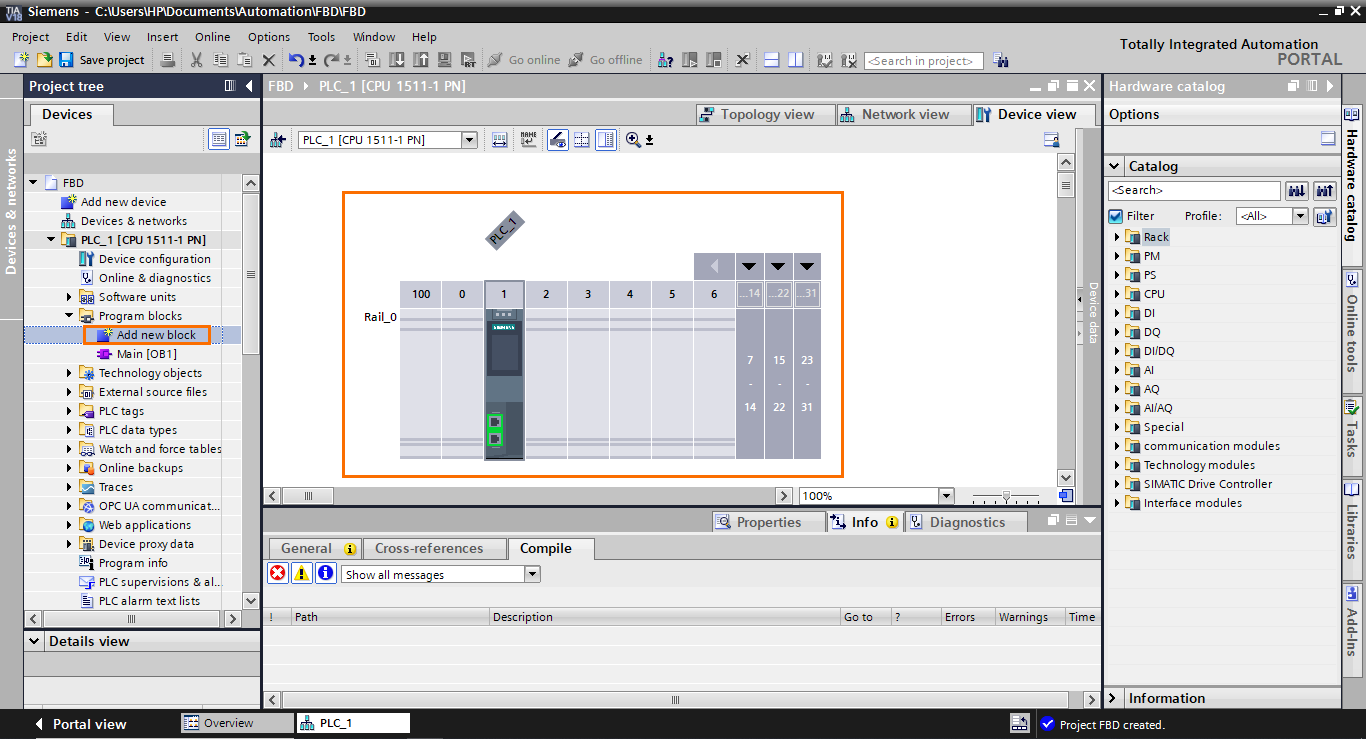Click the zoom slider below the device view

click(x=1007, y=496)
